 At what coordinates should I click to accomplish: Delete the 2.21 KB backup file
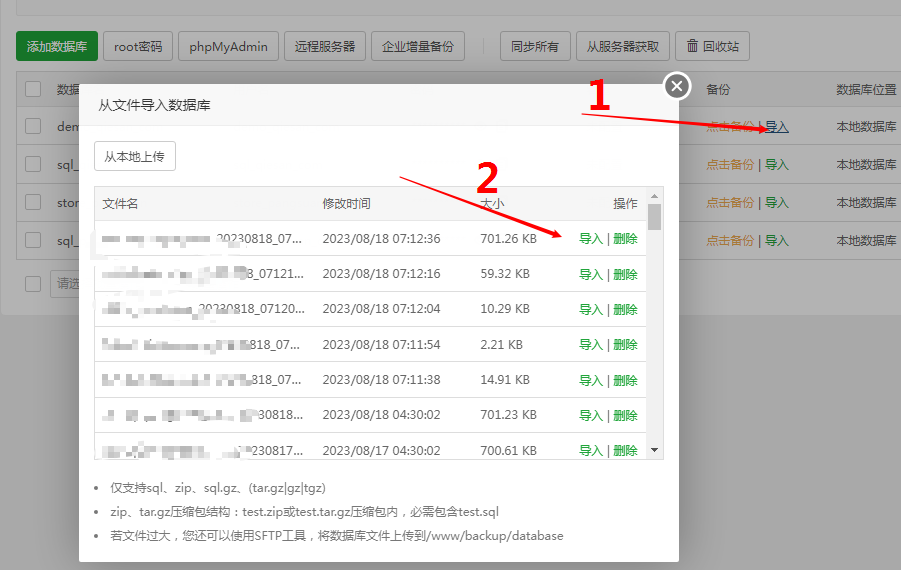(x=625, y=345)
